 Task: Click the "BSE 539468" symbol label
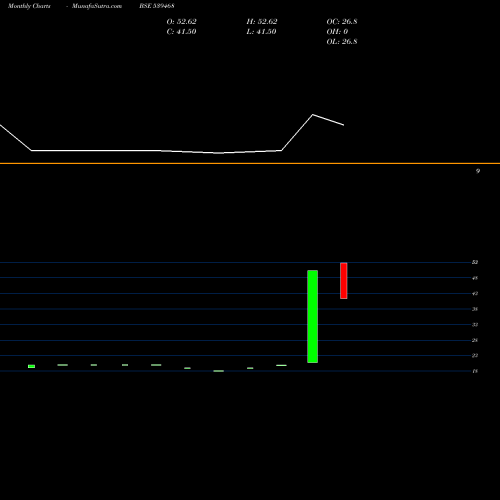(157, 6)
